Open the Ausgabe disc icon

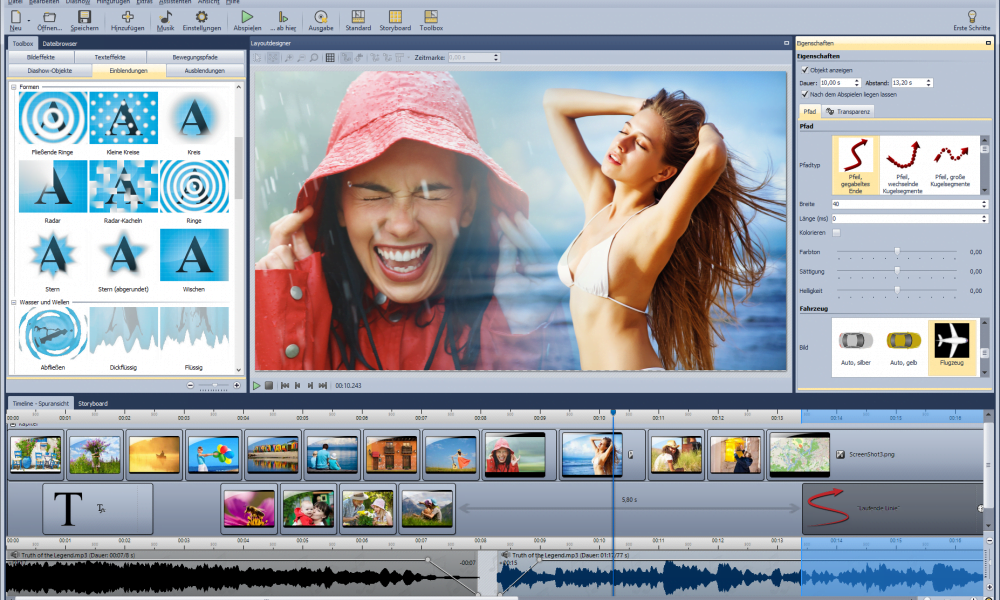tap(321, 17)
